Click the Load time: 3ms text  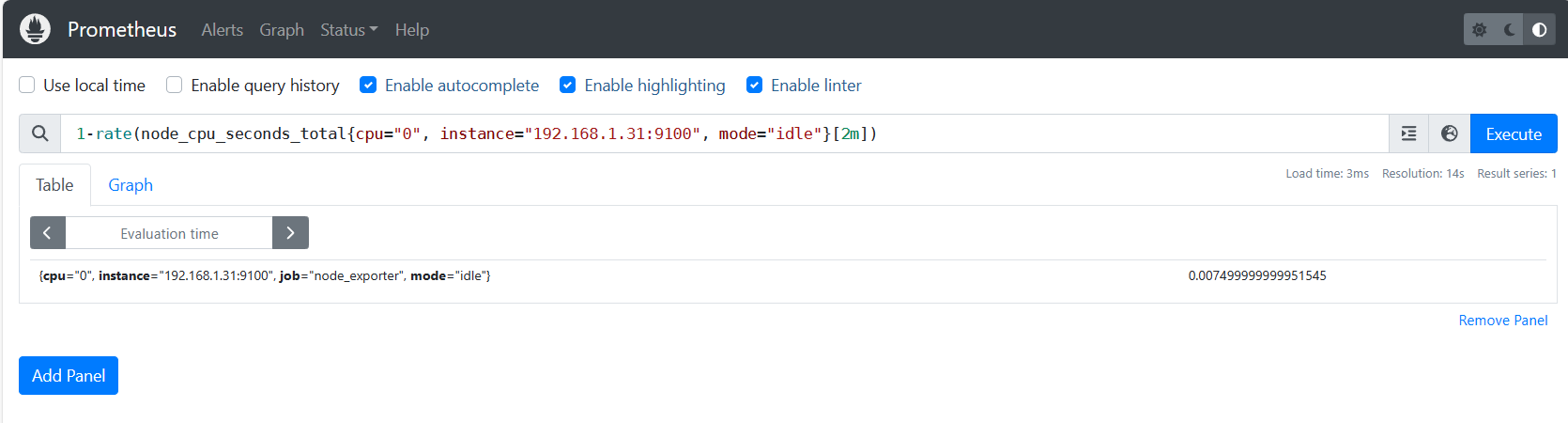(x=1327, y=174)
